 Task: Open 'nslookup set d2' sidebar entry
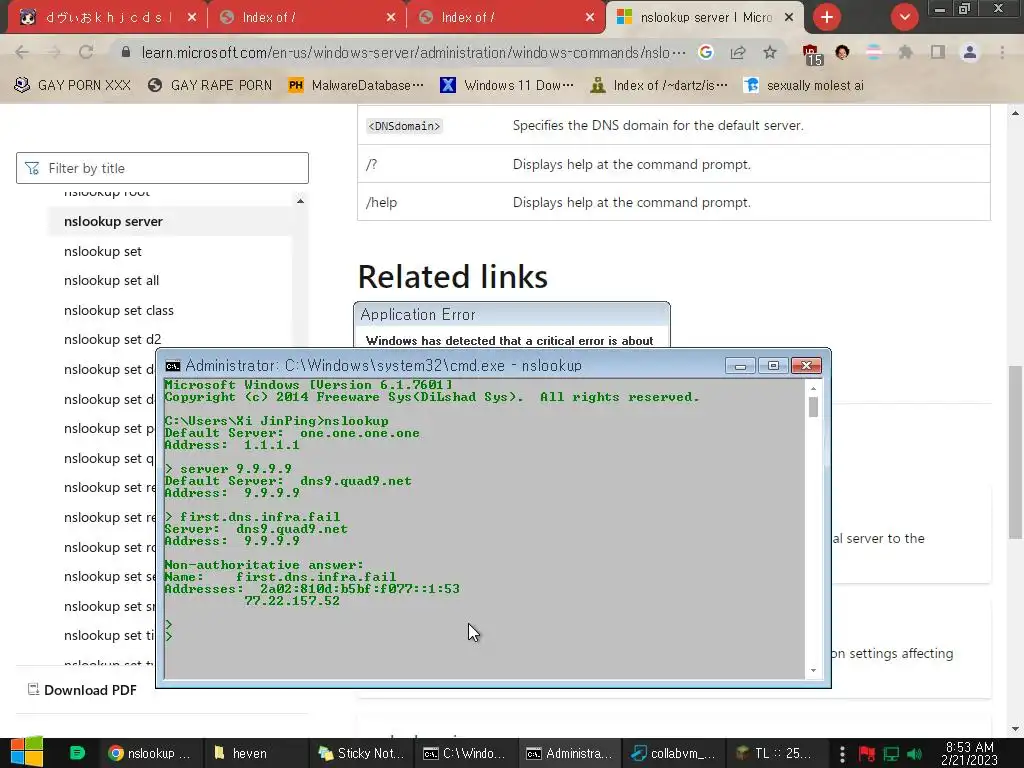112,340
